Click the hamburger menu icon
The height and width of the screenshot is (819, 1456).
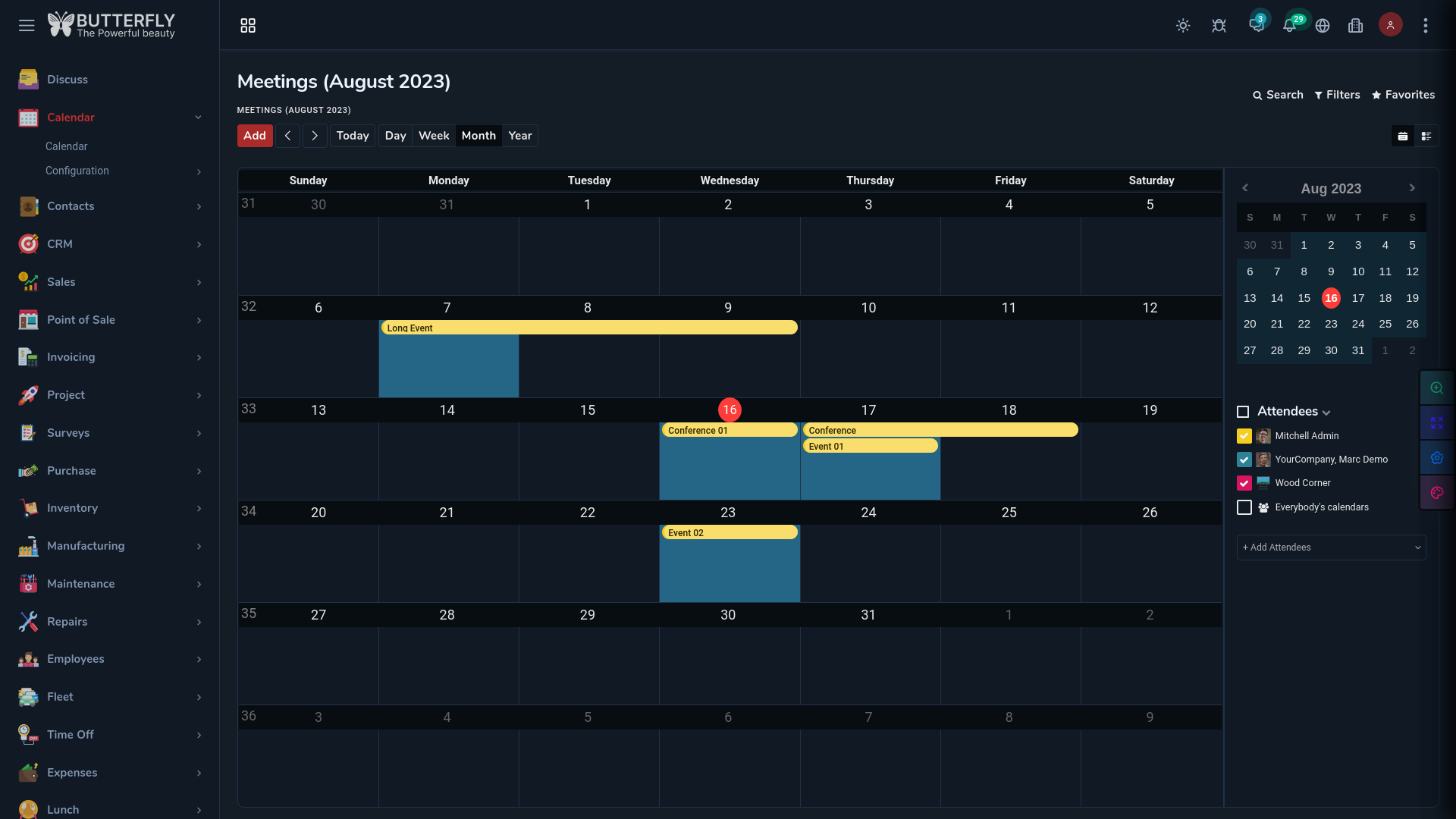coord(27,26)
